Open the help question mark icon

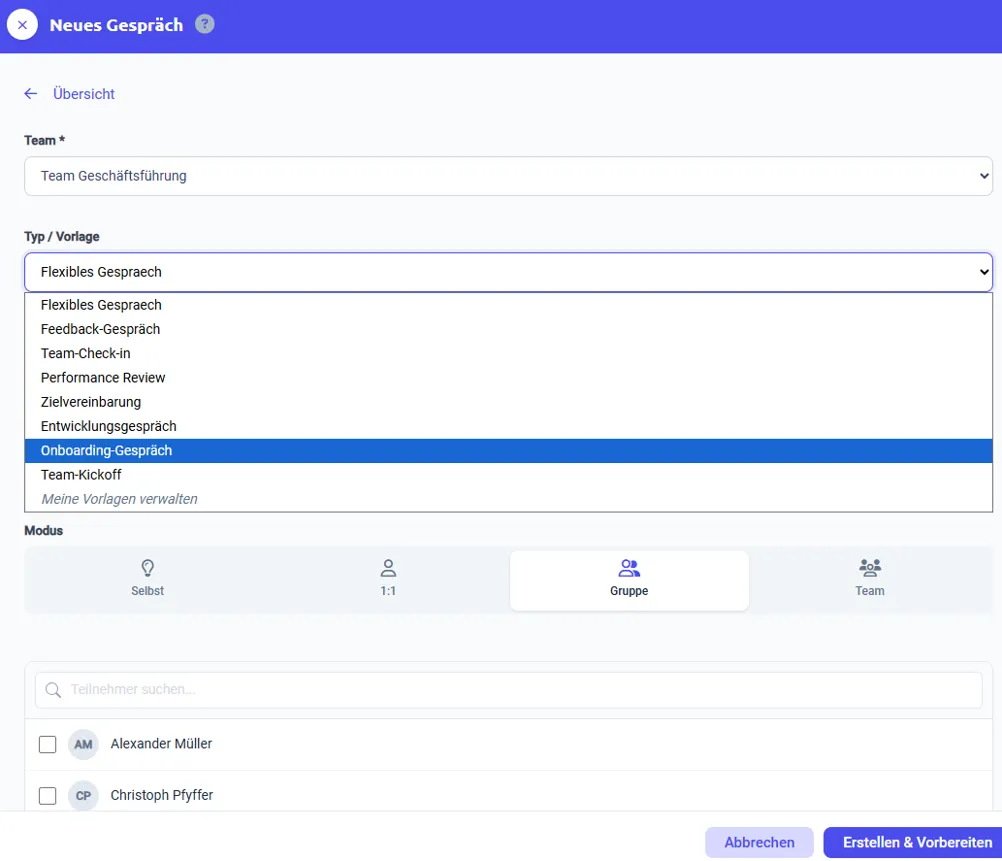click(x=204, y=24)
